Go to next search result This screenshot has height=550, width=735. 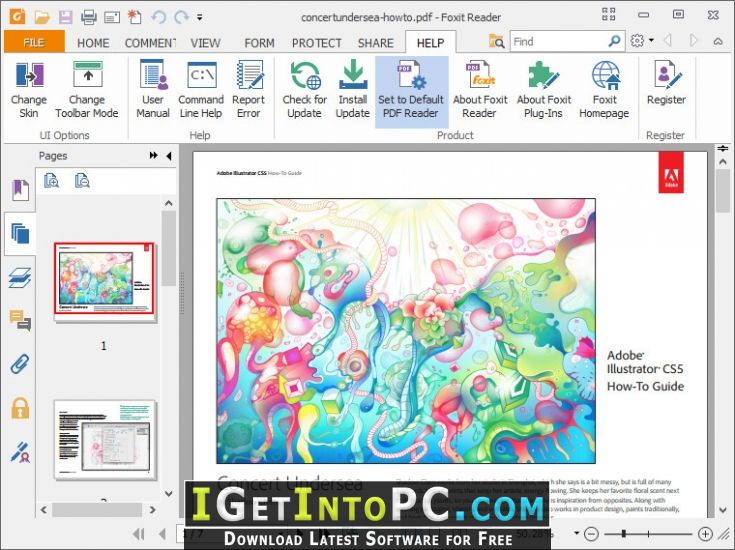point(693,41)
